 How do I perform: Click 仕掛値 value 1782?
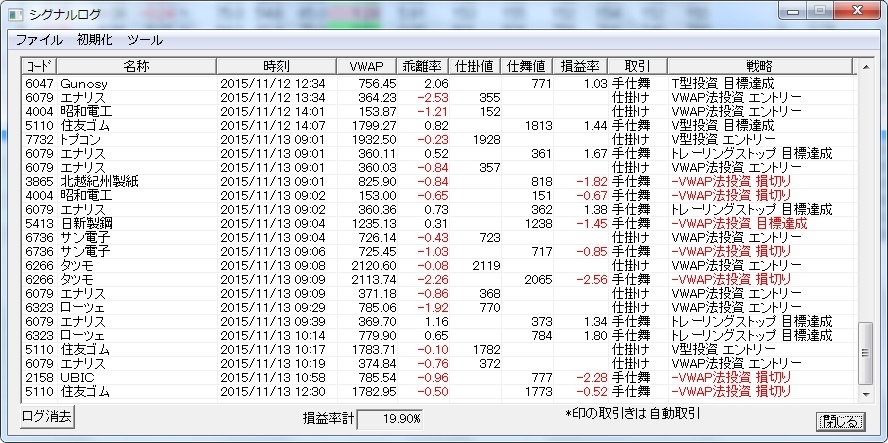[x=486, y=349]
